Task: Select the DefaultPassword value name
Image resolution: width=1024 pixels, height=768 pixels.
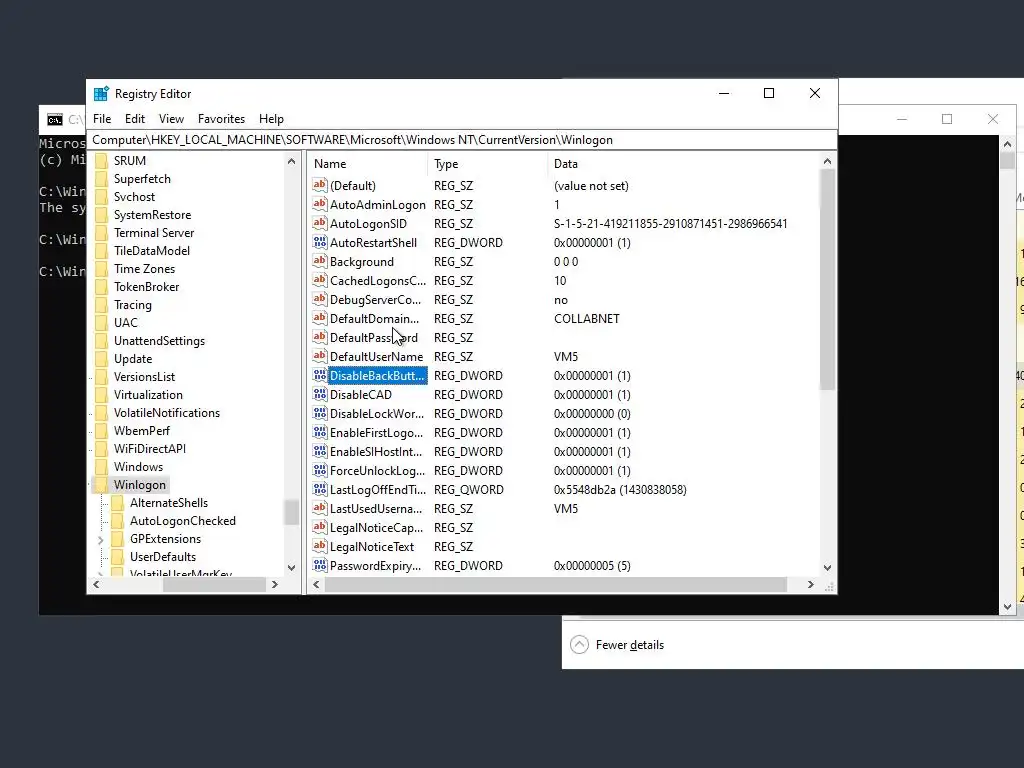Action: (374, 338)
